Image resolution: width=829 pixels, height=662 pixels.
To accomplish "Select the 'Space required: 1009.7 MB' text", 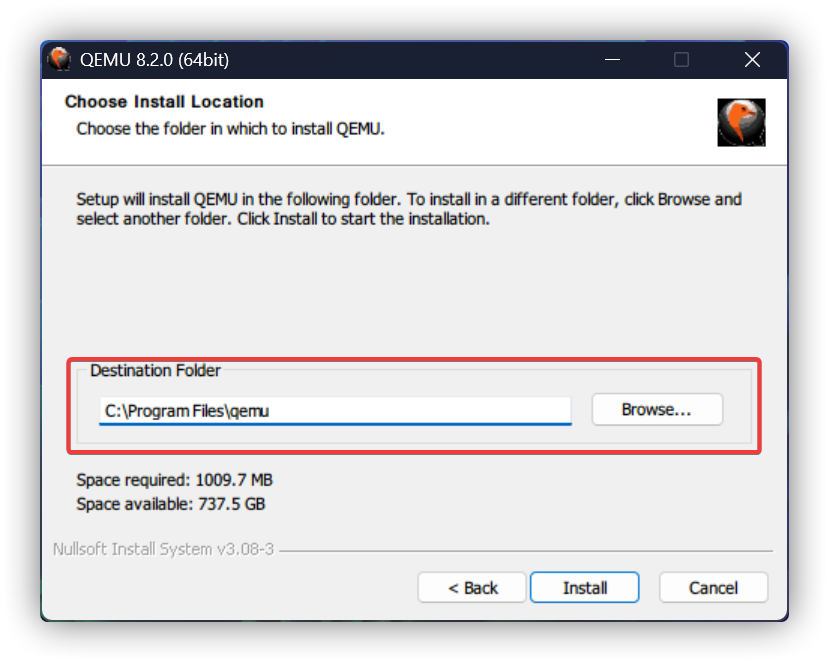I will tap(174, 480).
